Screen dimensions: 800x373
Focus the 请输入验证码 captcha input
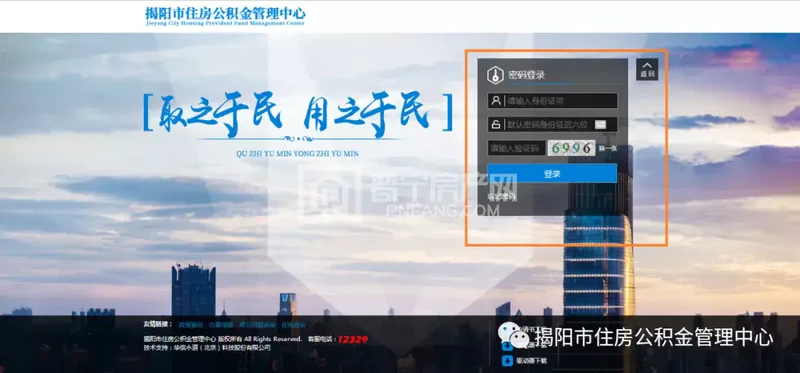coord(515,148)
